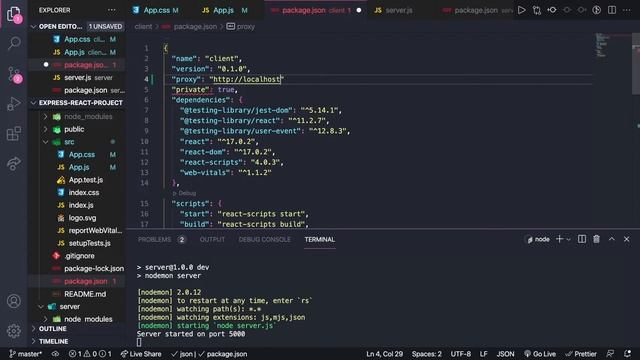Open Live Share view in activity bar
The width and height of the screenshot is (640, 360).
click(x=14, y=163)
